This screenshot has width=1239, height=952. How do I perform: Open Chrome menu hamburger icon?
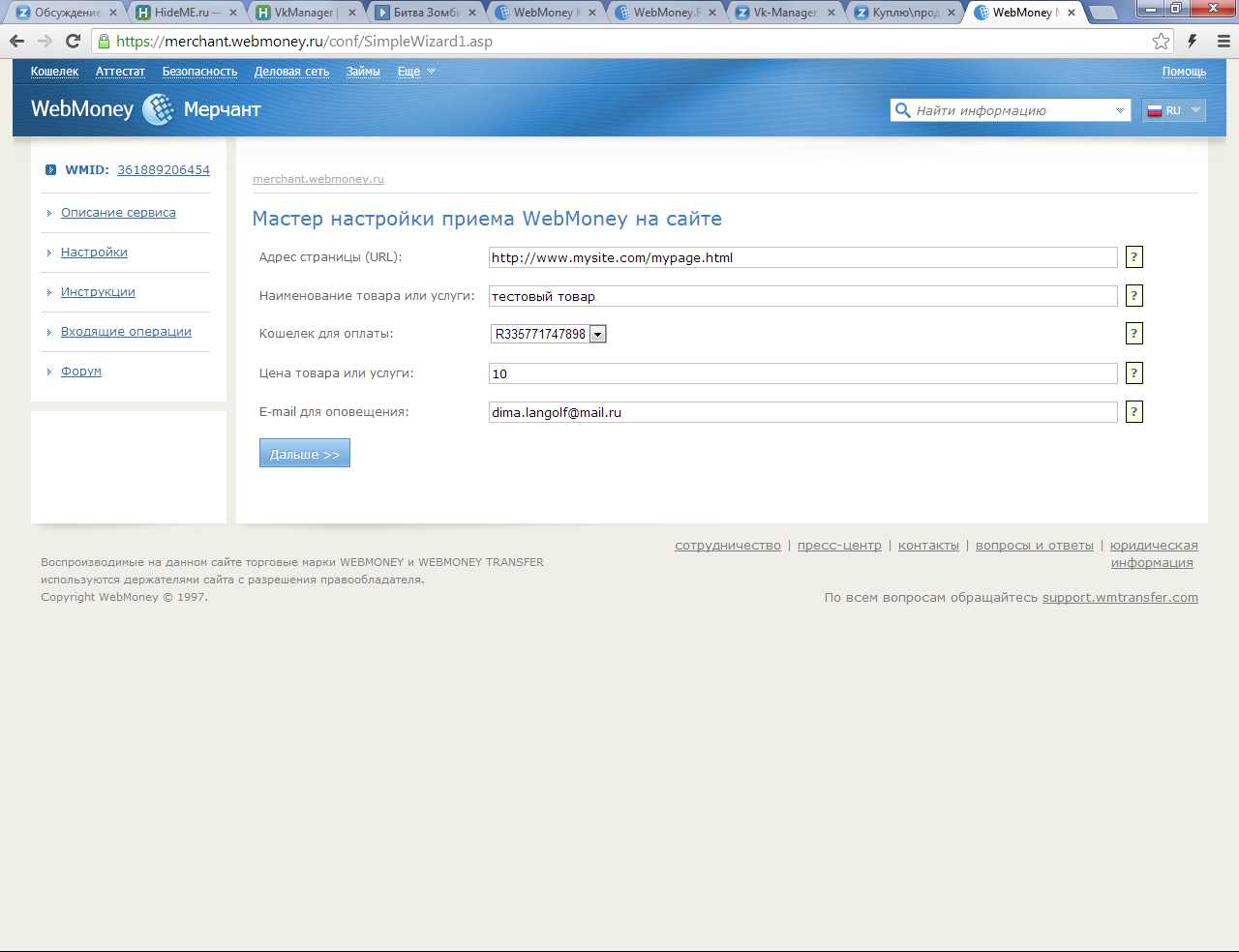1224,42
